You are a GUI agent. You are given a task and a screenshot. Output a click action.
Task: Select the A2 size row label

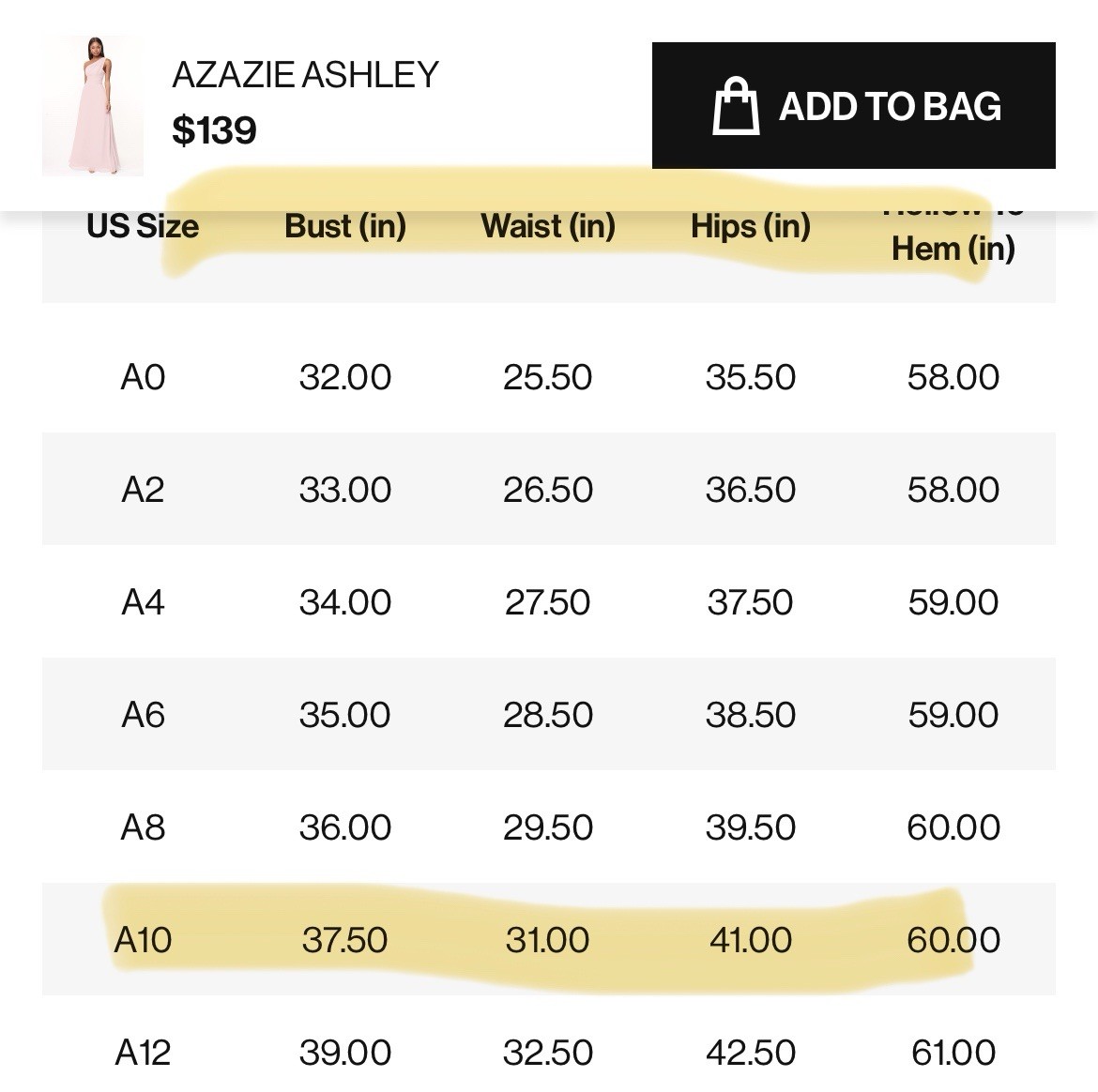coord(143,490)
